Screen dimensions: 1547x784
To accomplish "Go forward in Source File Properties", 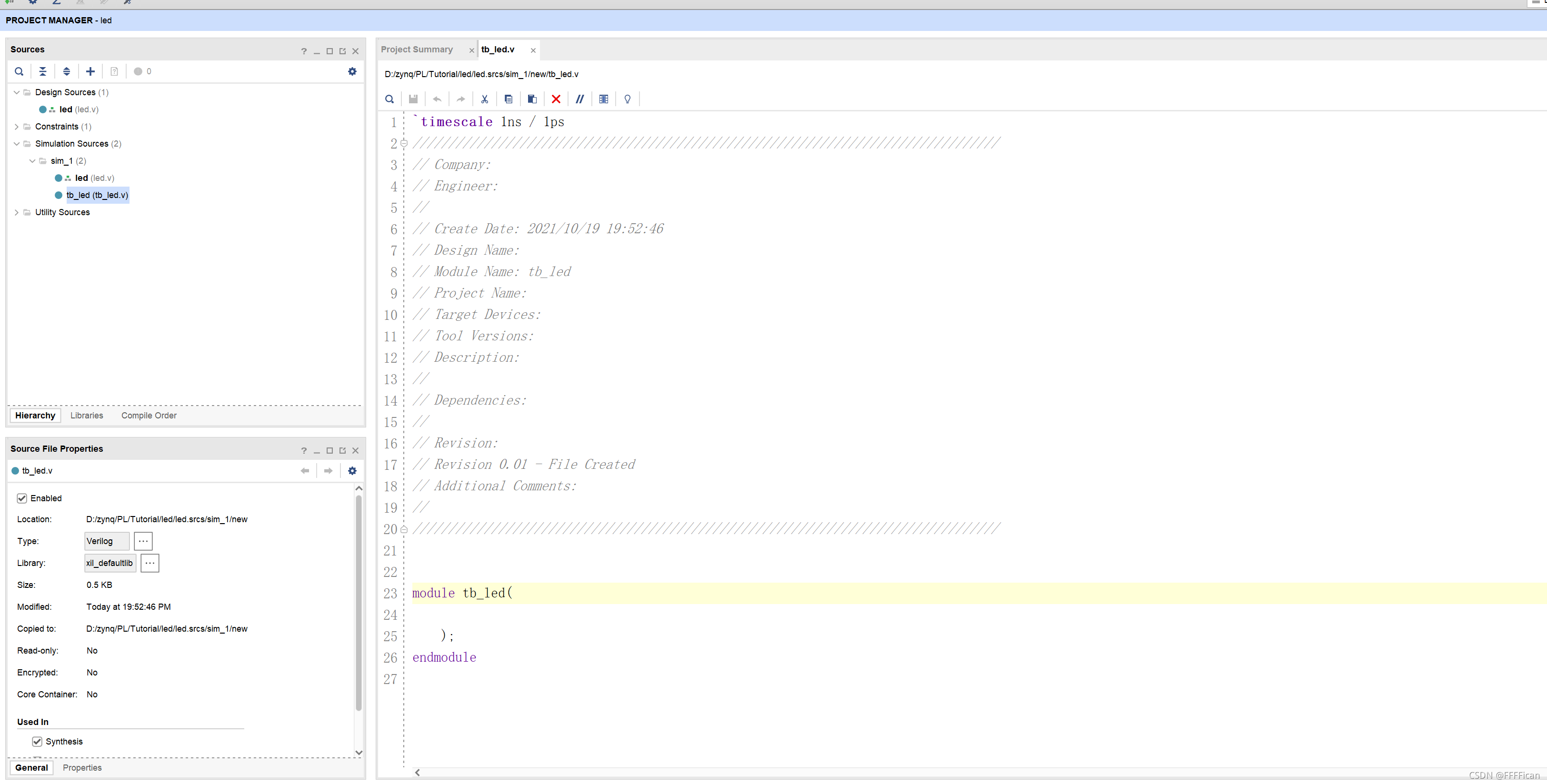I will 329,471.
